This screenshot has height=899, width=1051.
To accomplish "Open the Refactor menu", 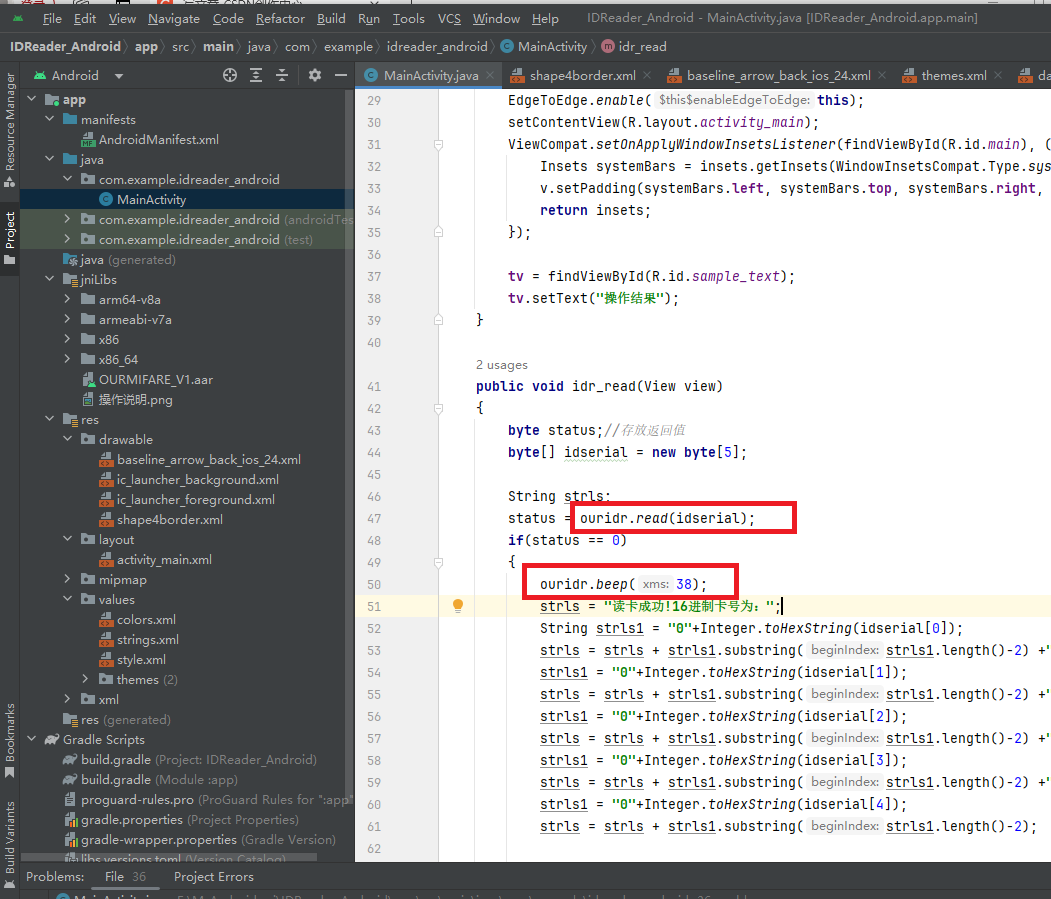I will (280, 18).
